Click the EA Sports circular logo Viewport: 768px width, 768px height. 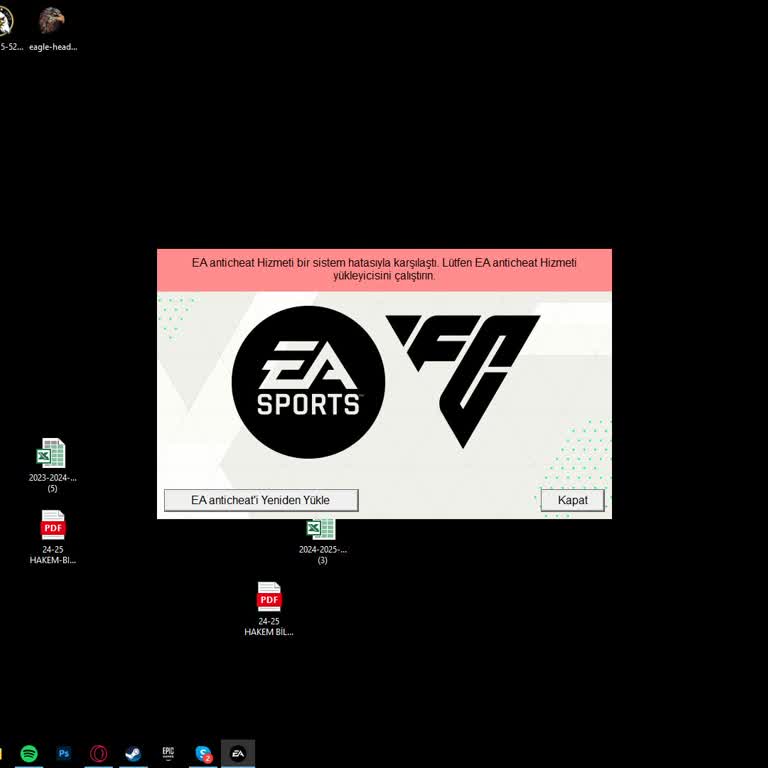[308, 383]
